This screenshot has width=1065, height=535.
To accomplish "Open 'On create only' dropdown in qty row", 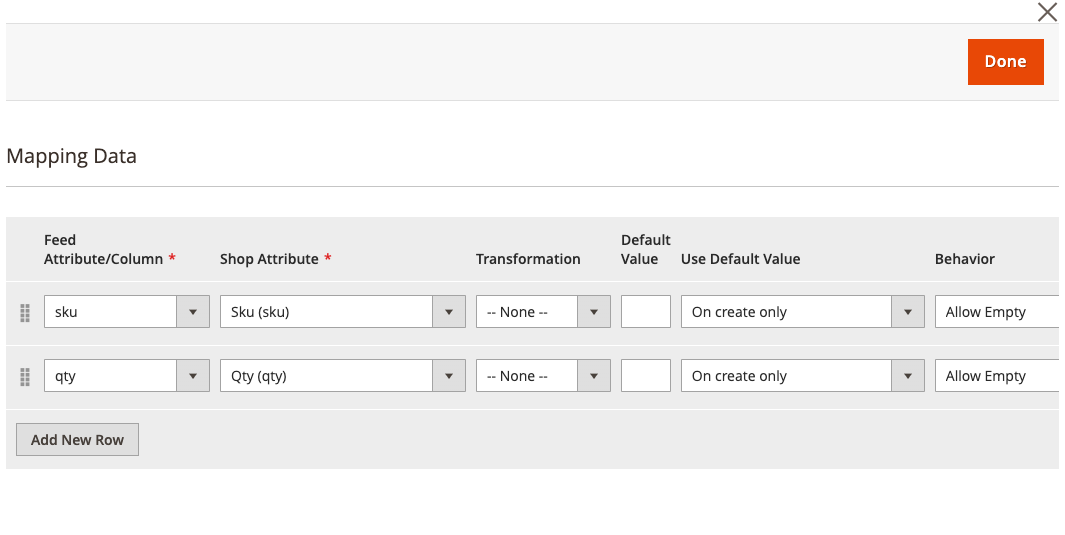I will tap(802, 375).
